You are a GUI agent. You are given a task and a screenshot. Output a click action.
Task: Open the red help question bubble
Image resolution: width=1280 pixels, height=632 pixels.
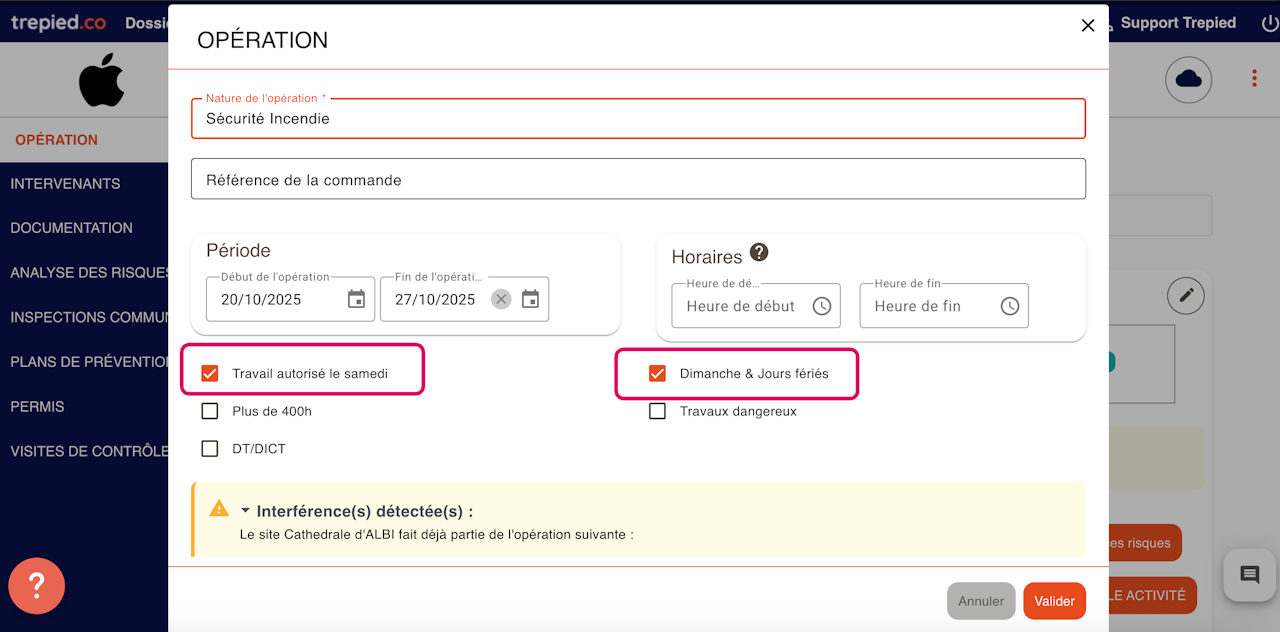click(x=36, y=586)
